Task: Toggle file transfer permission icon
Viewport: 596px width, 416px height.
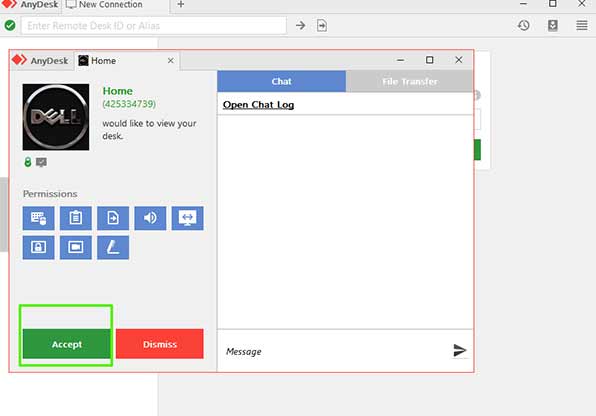Action: pos(113,218)
